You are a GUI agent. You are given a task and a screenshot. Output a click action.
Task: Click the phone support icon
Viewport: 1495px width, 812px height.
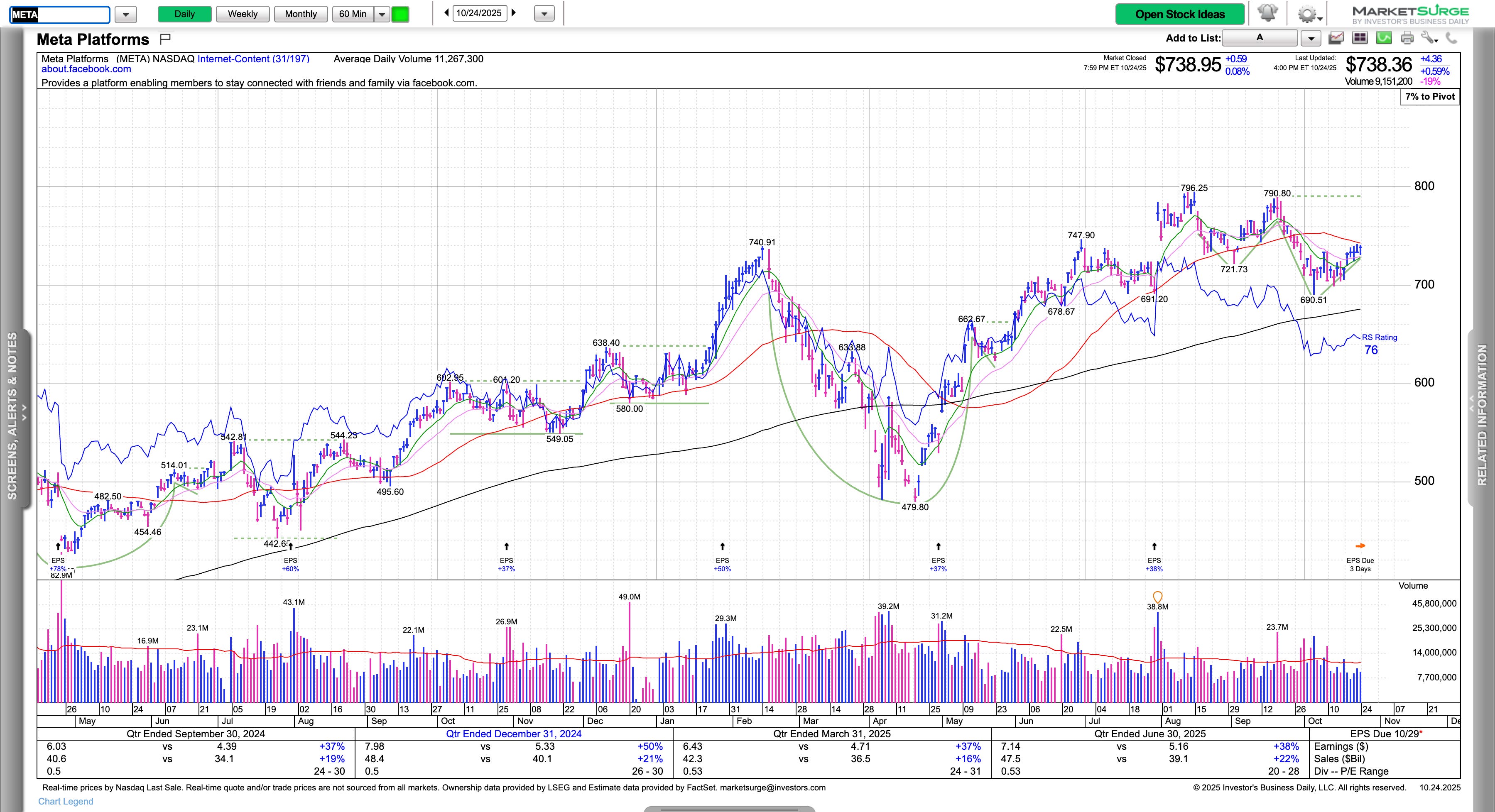1451,38
